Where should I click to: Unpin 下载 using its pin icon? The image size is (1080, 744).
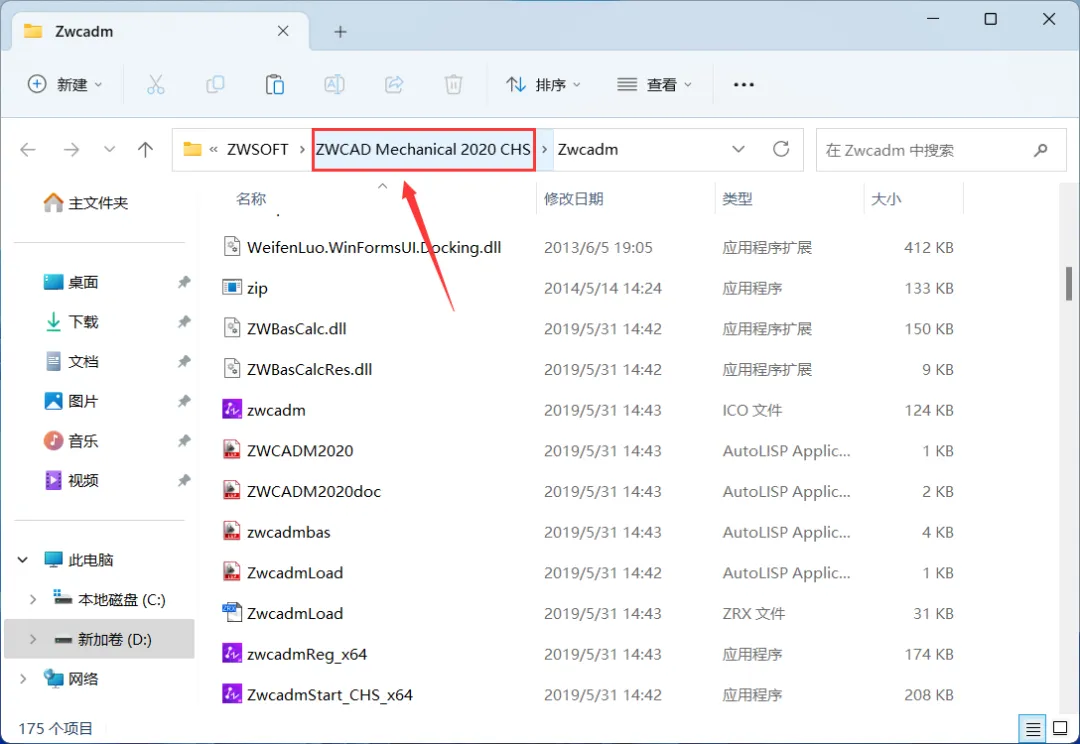[184, 322]
